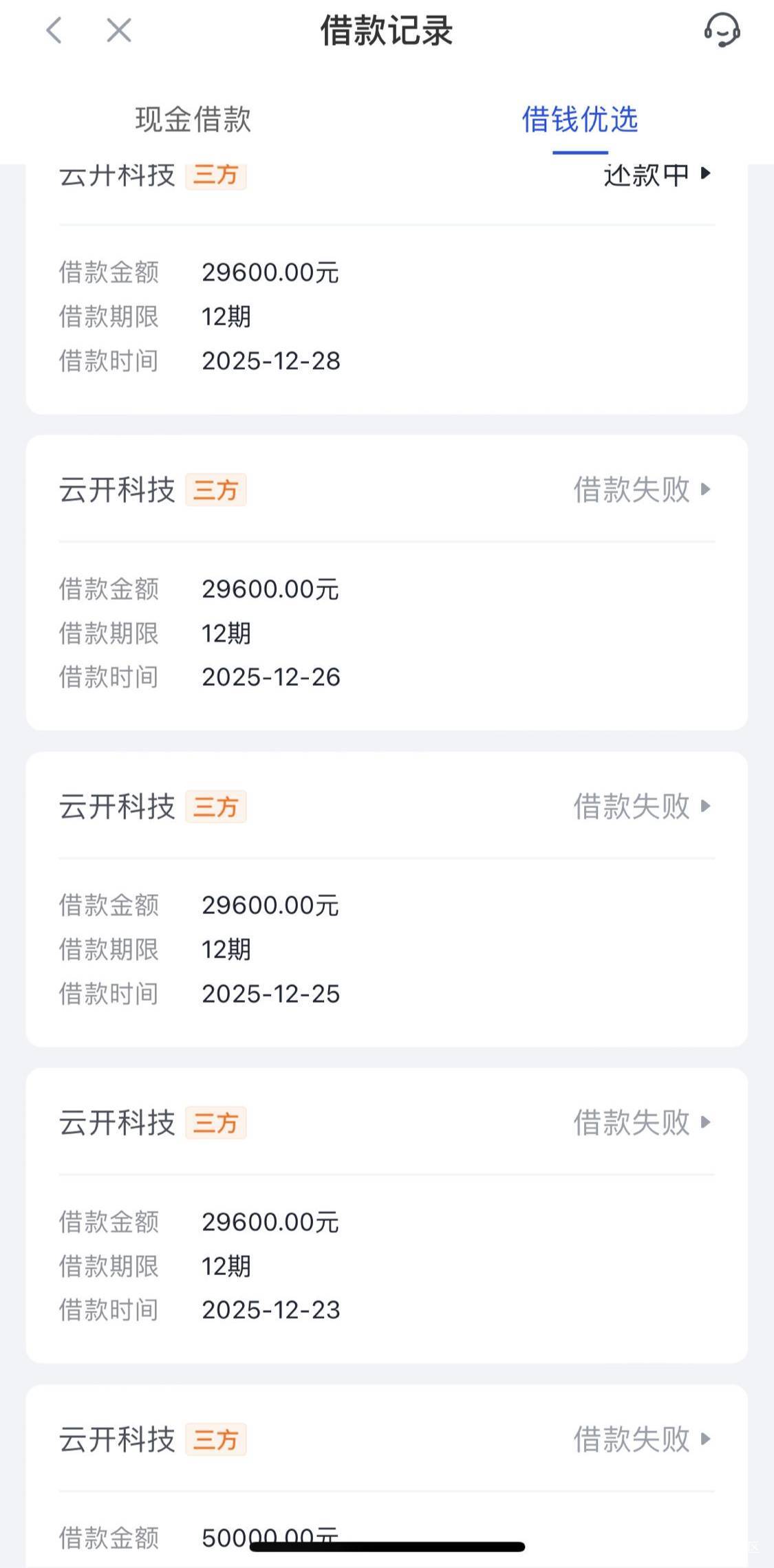Viewport: 774px width, 1568px height.
Task: Open 借款失败 details for 2025-12-23 loan
Action: [x=641, y=1122]
